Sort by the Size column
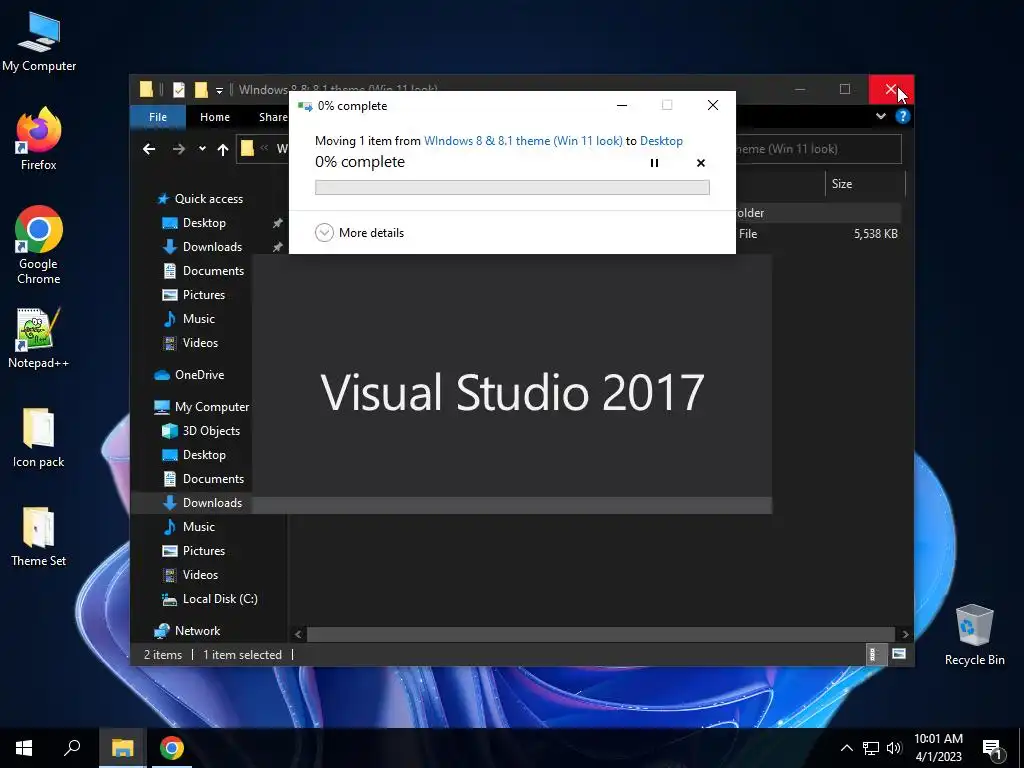This screenshot has width=1024, height=768. [865, 184]
